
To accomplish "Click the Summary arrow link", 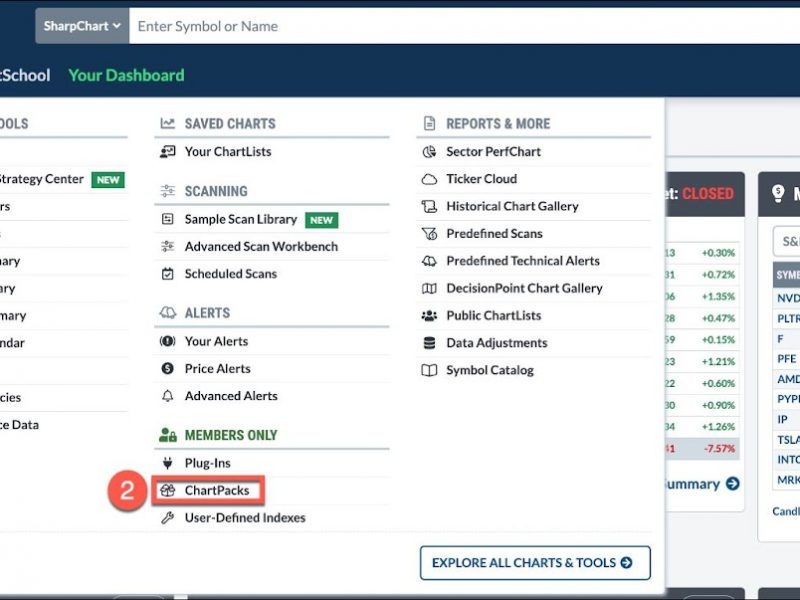I will 702,484.
